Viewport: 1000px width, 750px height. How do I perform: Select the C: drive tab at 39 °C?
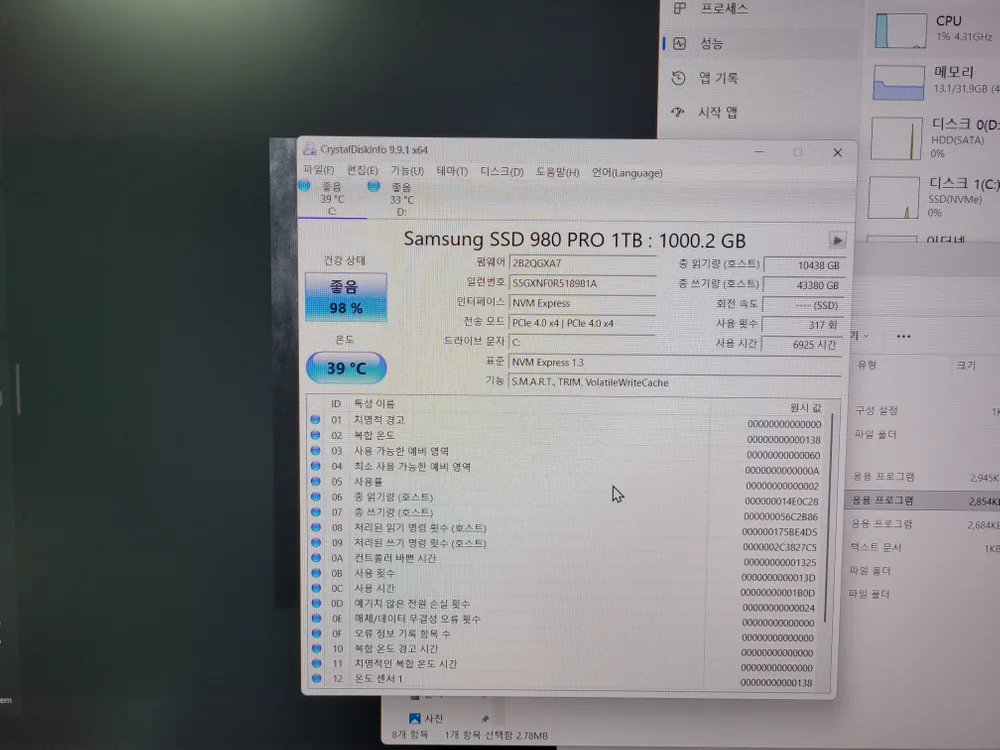pyautogui.click(x=332, y=198)
